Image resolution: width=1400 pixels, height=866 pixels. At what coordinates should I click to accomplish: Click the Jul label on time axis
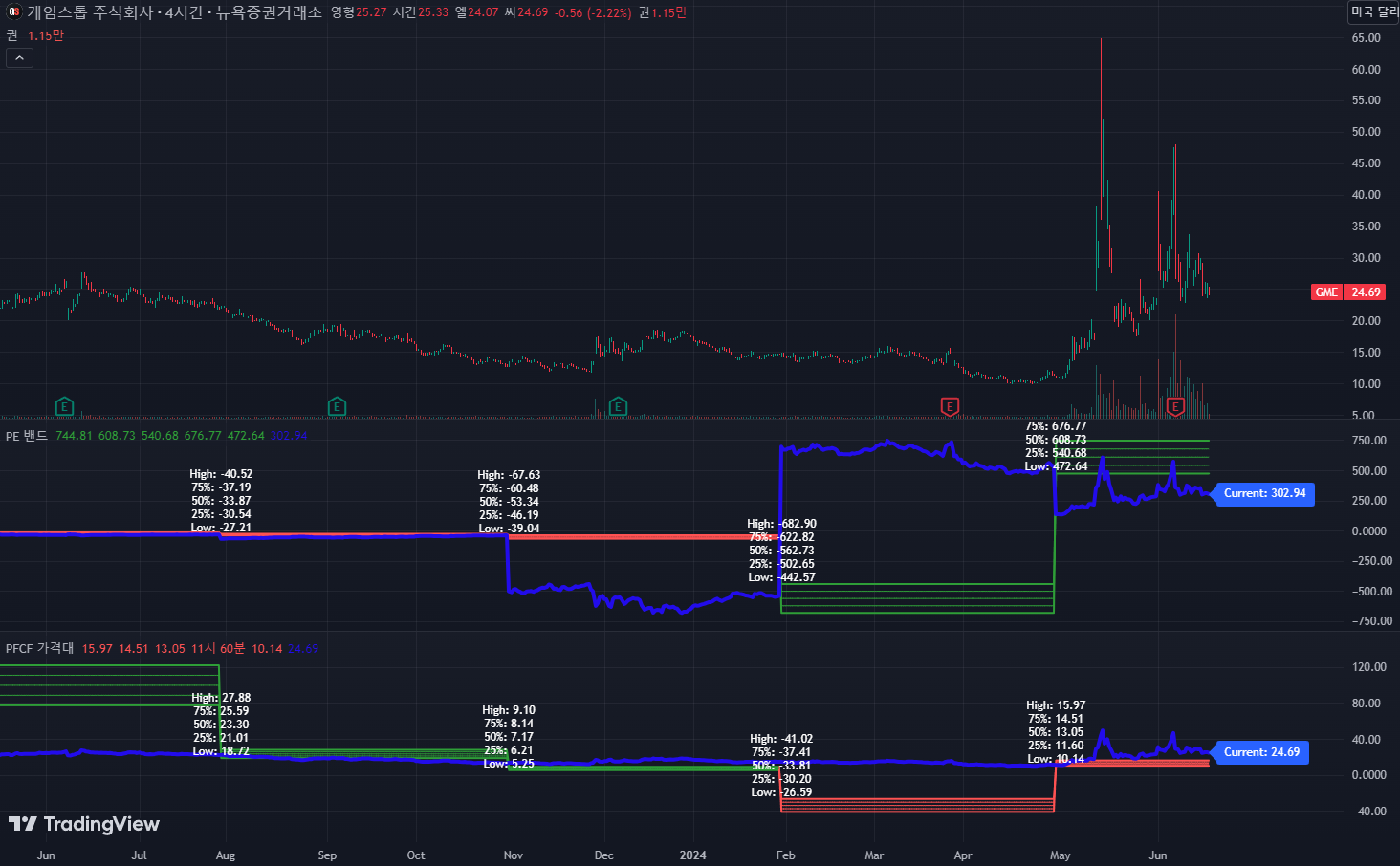(139, 855)
